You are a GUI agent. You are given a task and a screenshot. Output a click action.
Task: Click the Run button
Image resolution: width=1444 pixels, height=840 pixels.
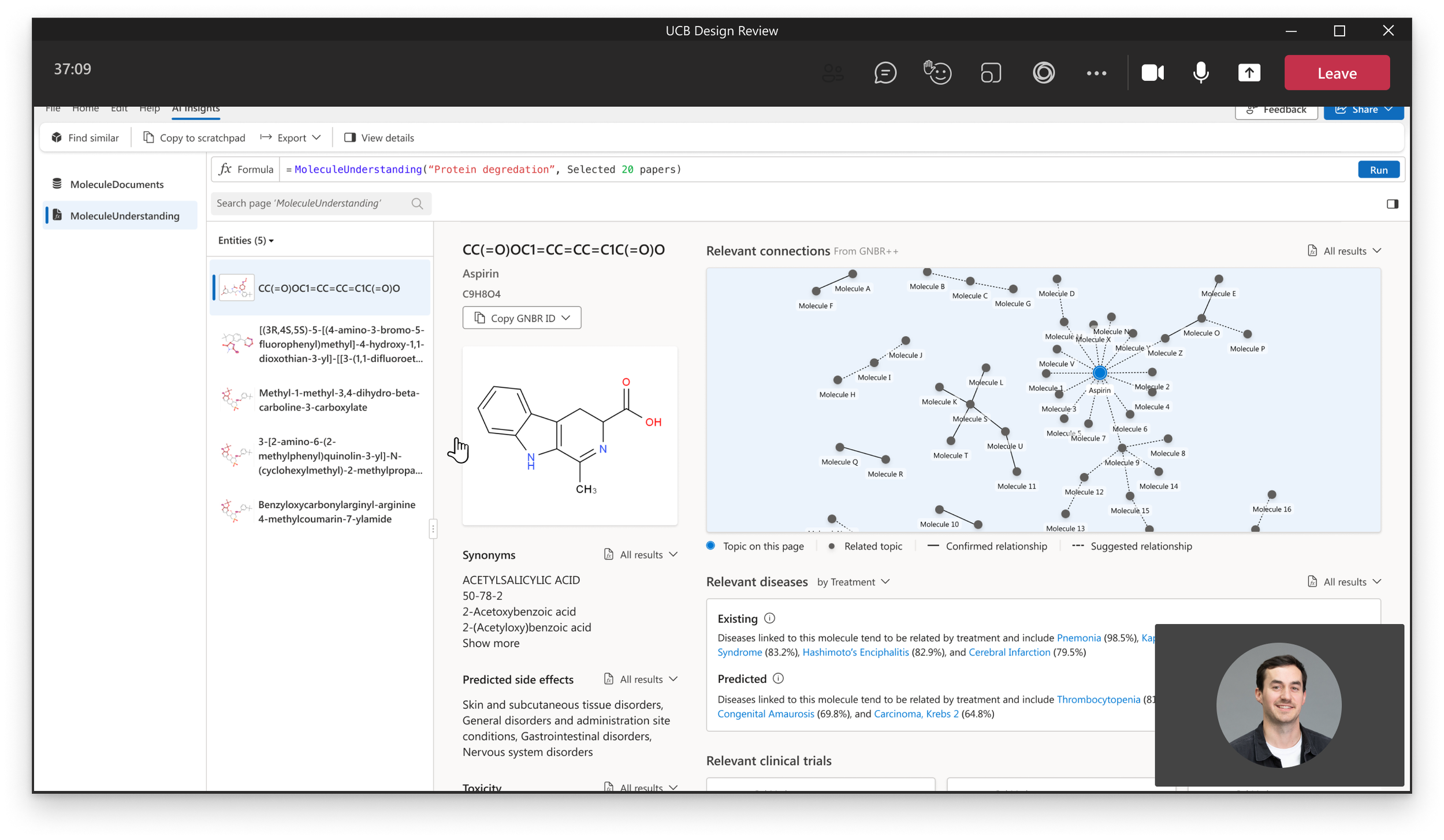(1378, 170)
